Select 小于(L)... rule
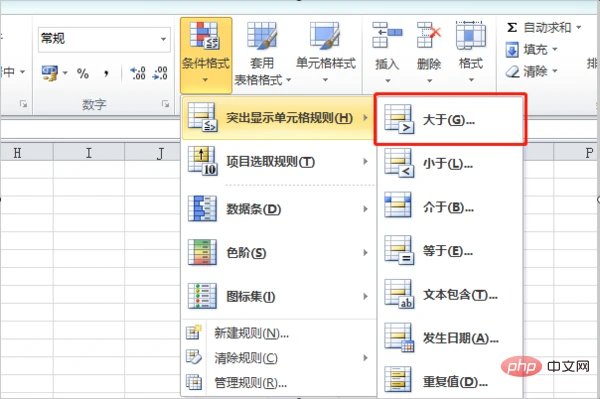The image size is (600, 399). tap(450, 164)
